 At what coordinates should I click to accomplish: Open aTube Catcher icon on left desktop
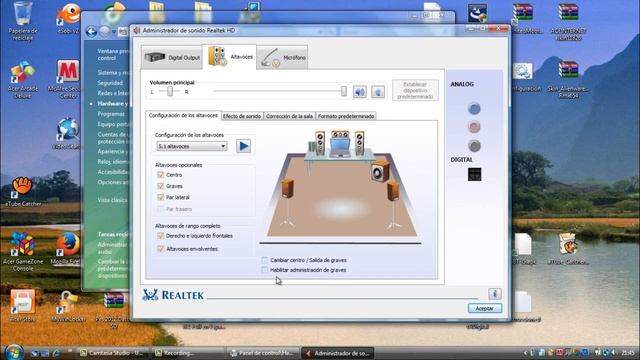(22, 191)
